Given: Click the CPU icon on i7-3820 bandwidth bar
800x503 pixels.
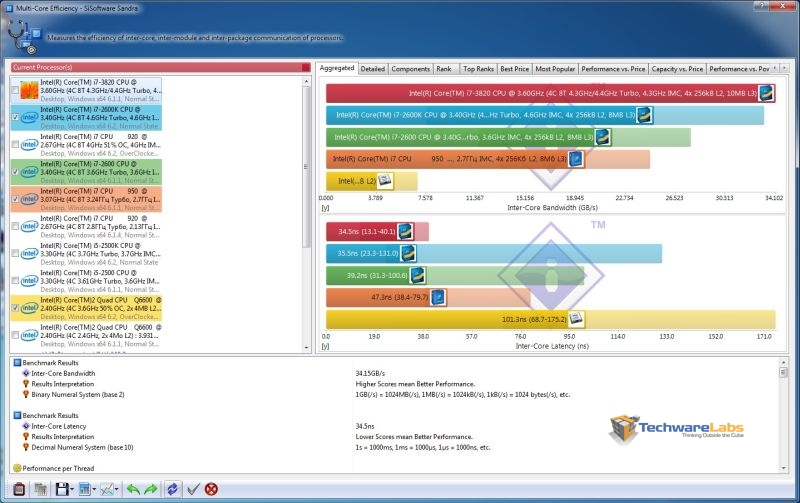Looking at the screenshot, I should [x=765, y=93].
